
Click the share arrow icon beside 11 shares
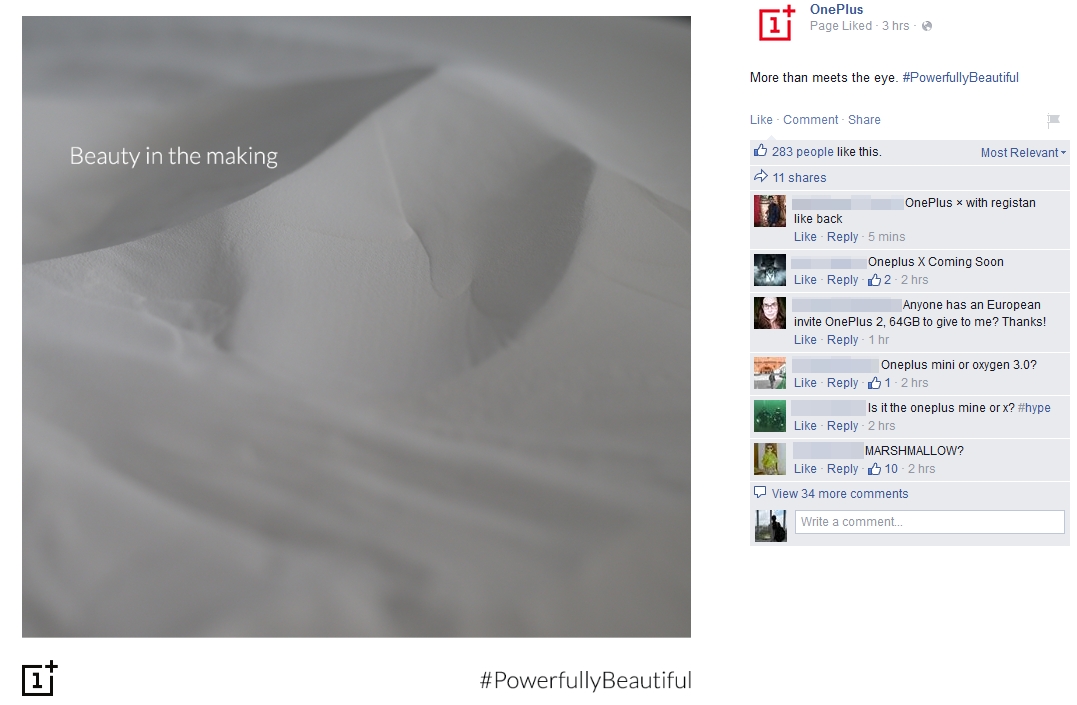760,177
